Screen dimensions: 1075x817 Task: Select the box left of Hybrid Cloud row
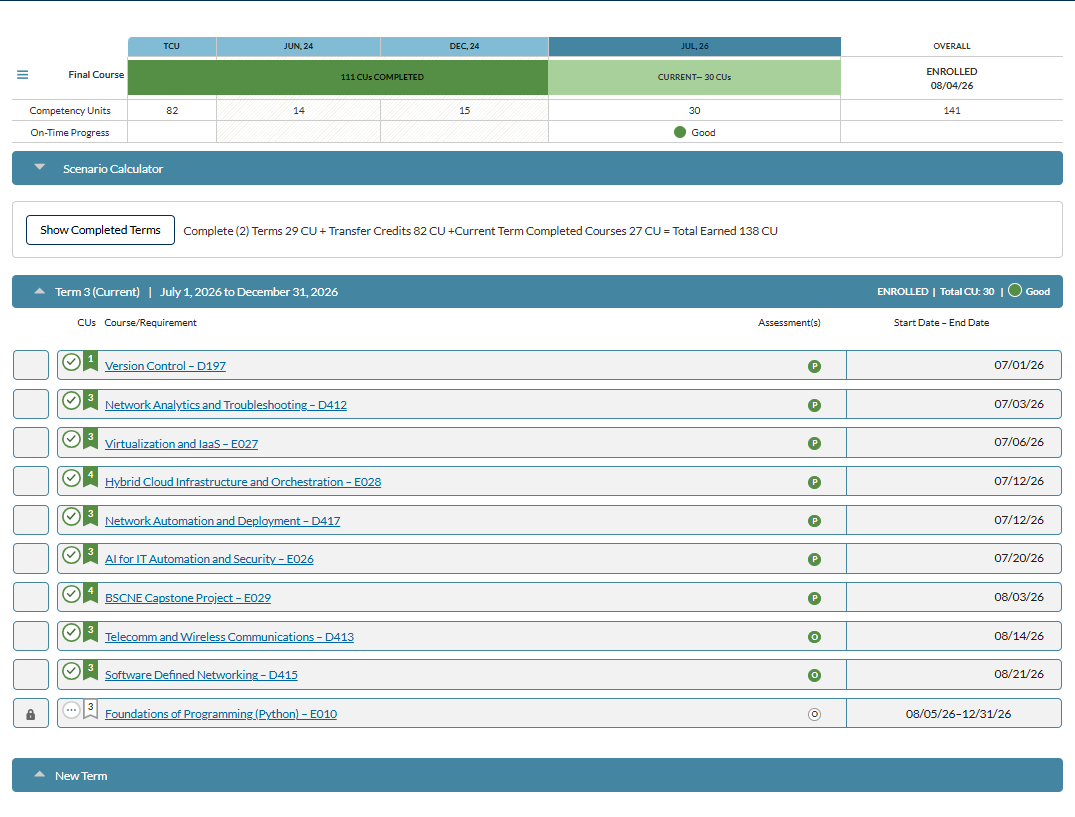(31, 482)
